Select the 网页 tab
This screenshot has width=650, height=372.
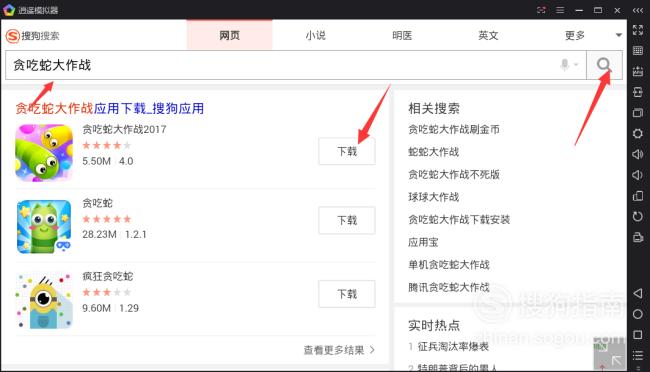(229, 35)
